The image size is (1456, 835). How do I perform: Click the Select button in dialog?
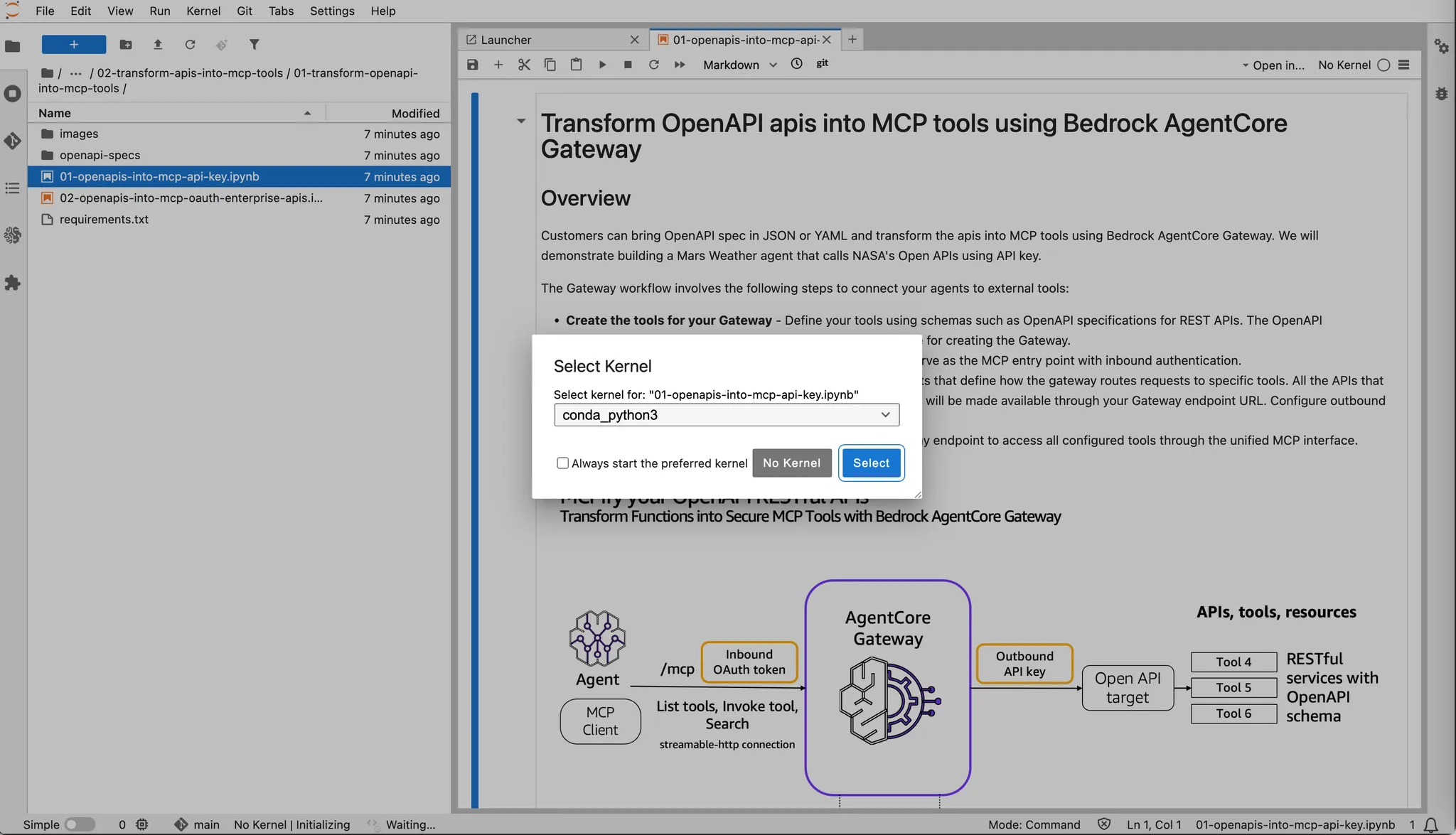click(x=871, y=463)
